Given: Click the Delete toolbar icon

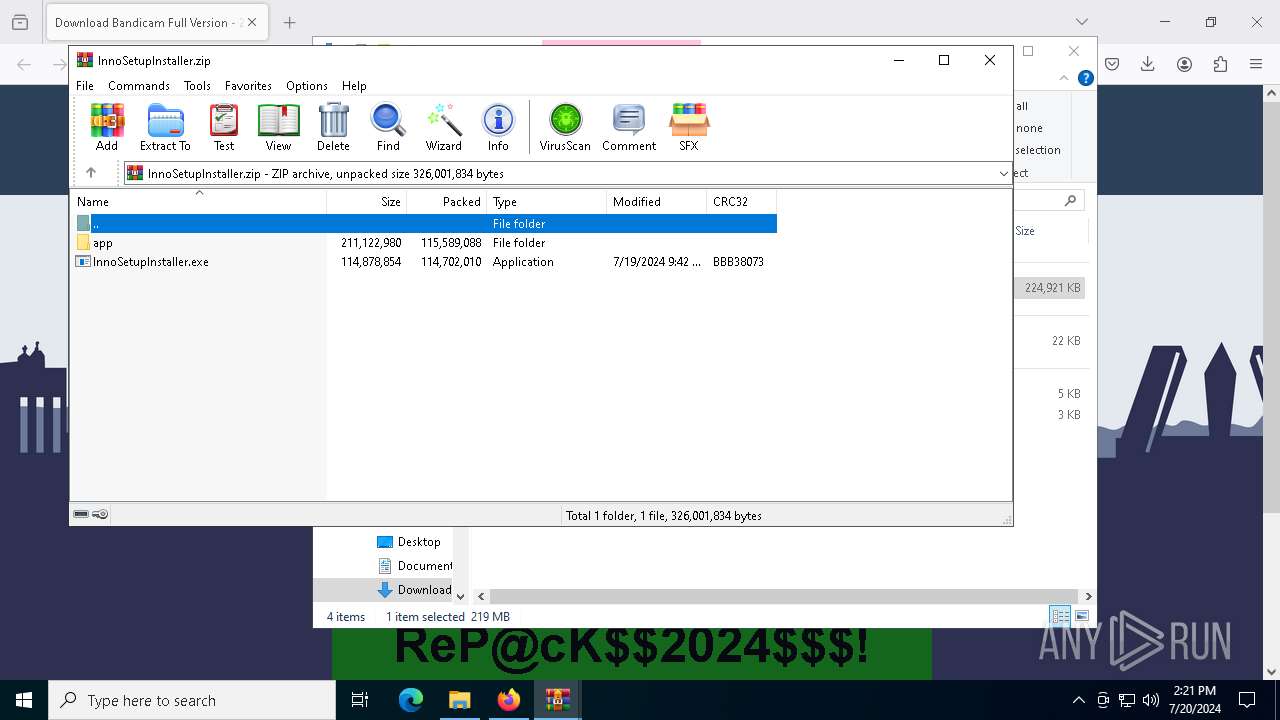Looking at the screenshot, I should tap(333, 127).
